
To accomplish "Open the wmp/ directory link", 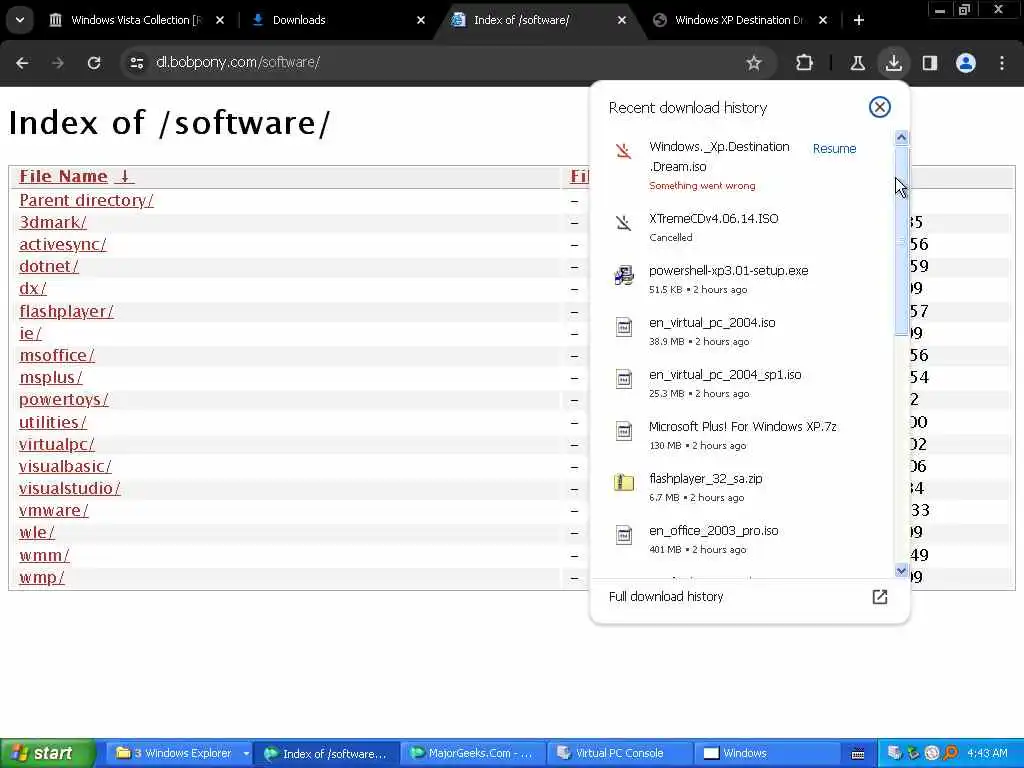I will (x=42, y=578).
